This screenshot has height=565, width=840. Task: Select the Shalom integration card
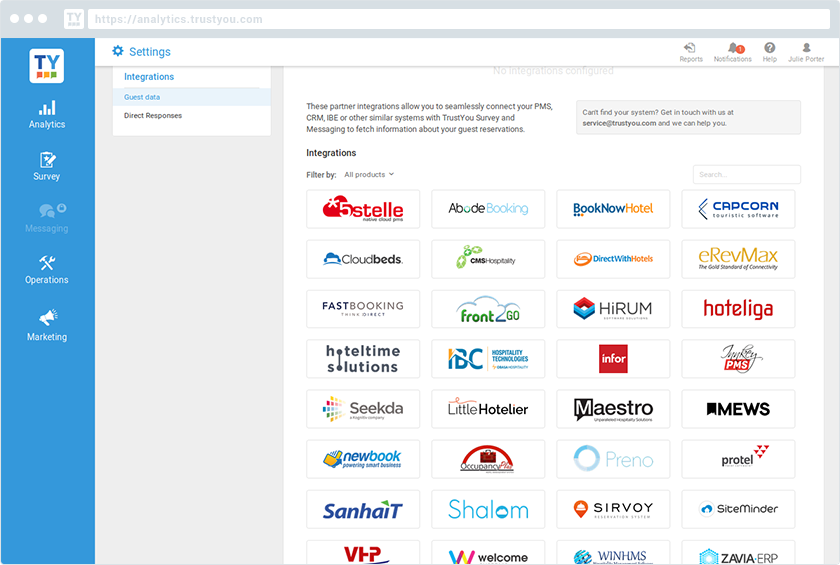tap(488, 509)
